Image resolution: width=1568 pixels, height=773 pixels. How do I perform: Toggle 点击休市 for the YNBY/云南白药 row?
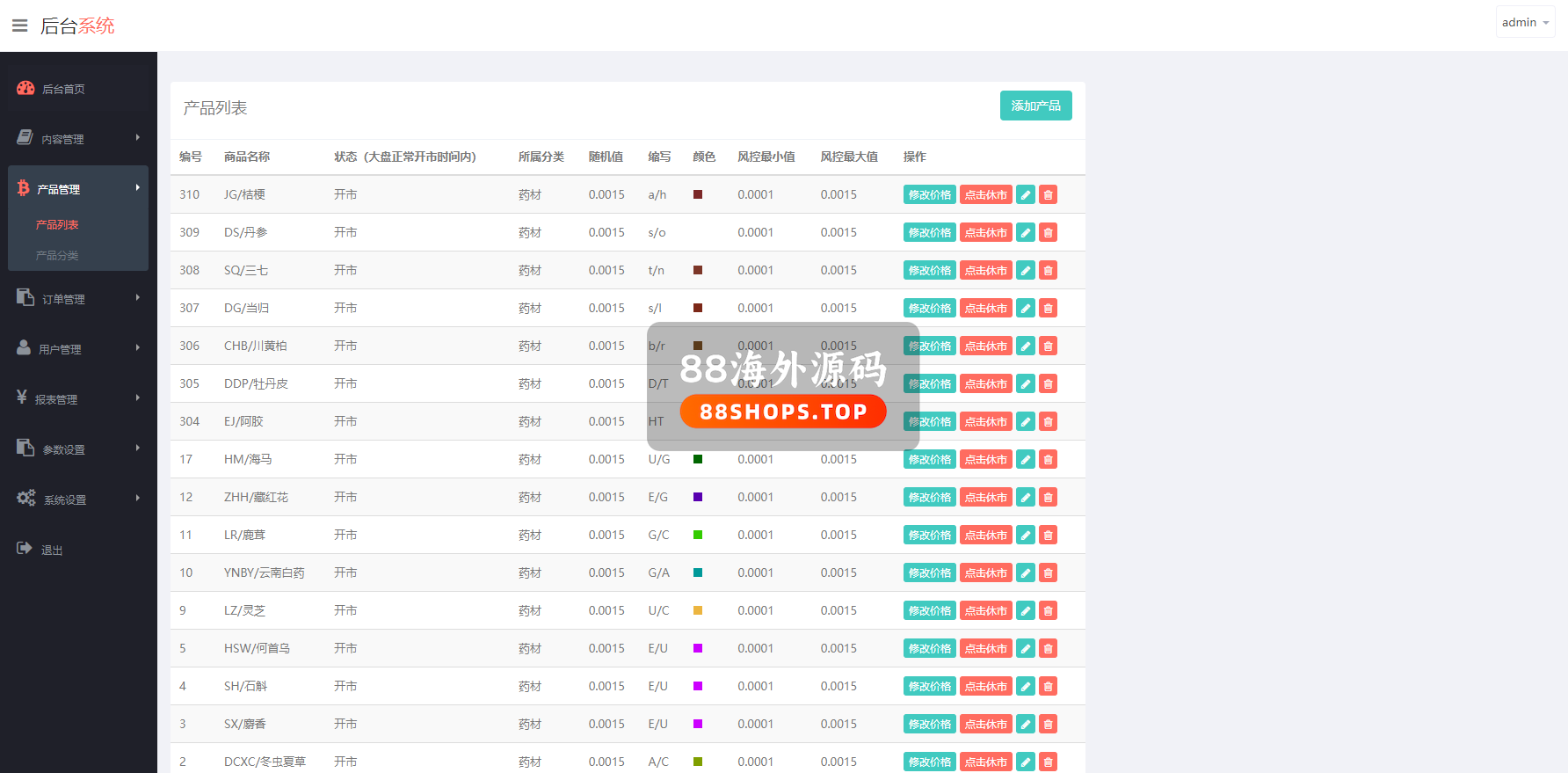pyautogui.click(x=985, y=572)
